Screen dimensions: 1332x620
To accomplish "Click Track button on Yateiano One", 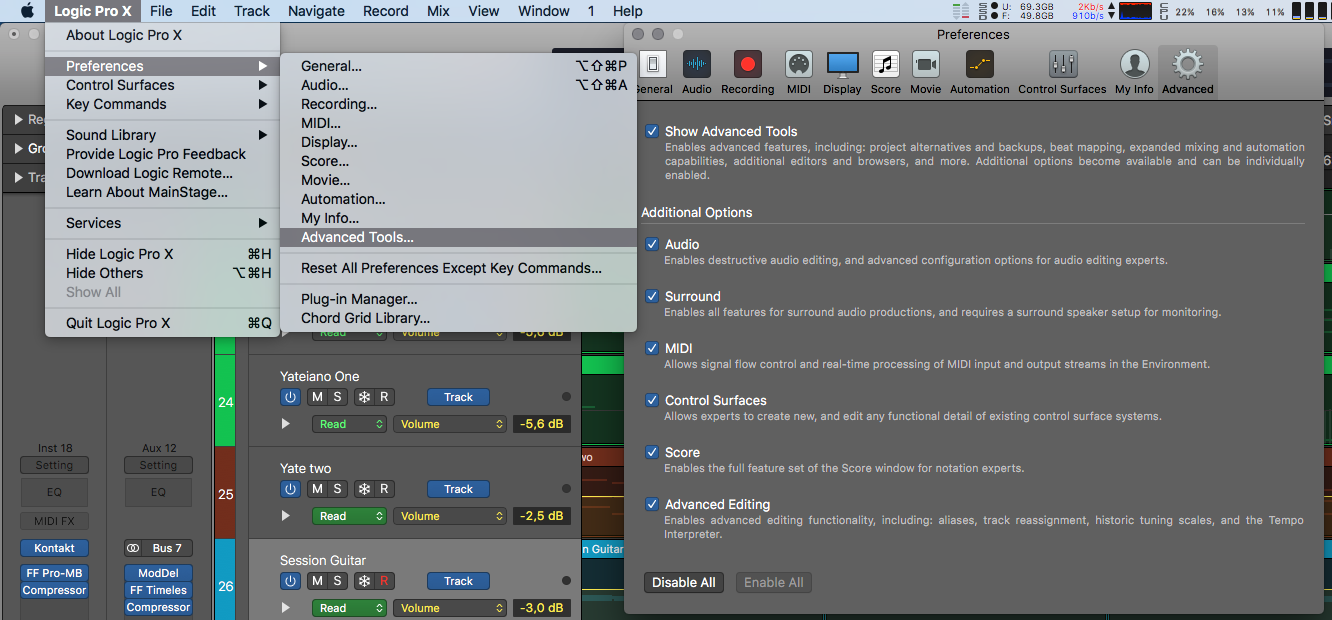I will pyautogui.click(x=458, y=397).
